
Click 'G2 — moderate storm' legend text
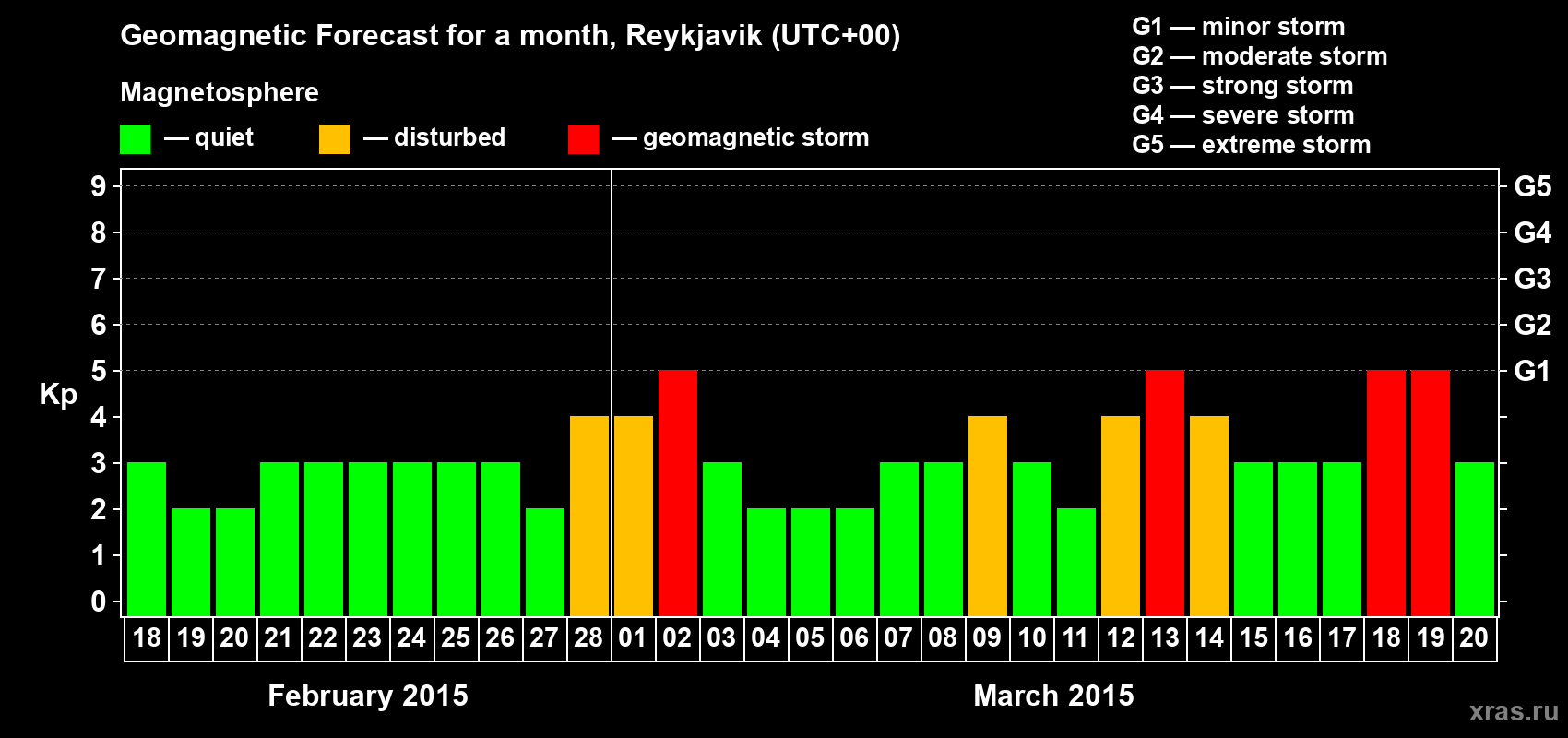1260,55
